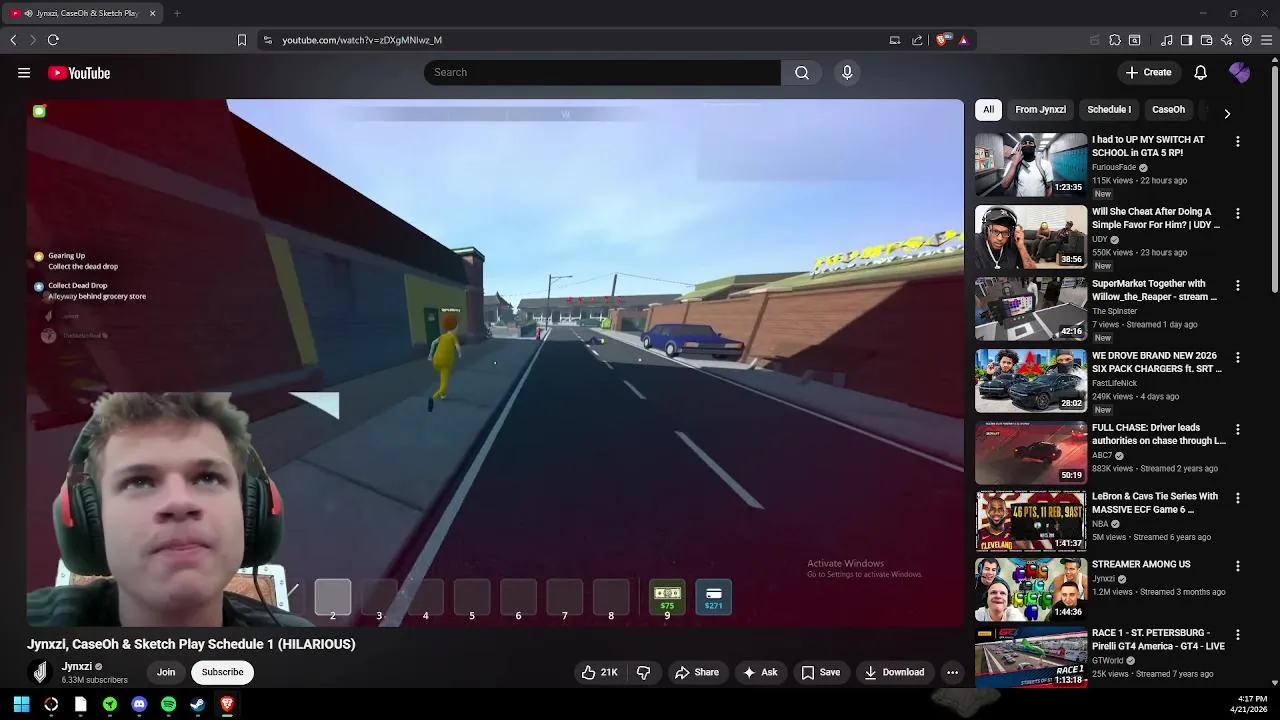This screenshot has height=720, width=1280.
Task: Go to the YouTube home logo
Action: [79, 73]
